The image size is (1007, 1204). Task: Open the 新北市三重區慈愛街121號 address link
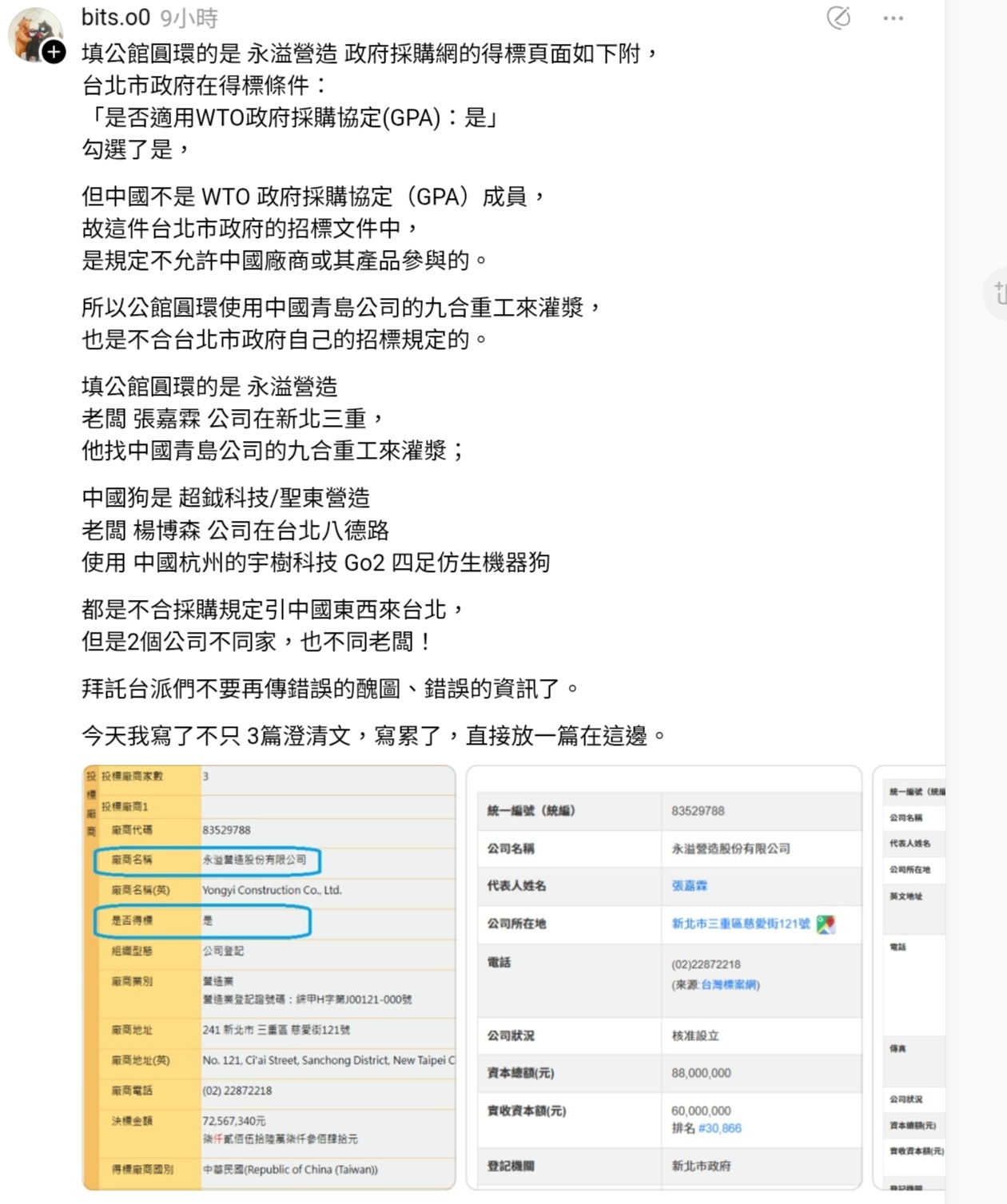tap(740, 924)
